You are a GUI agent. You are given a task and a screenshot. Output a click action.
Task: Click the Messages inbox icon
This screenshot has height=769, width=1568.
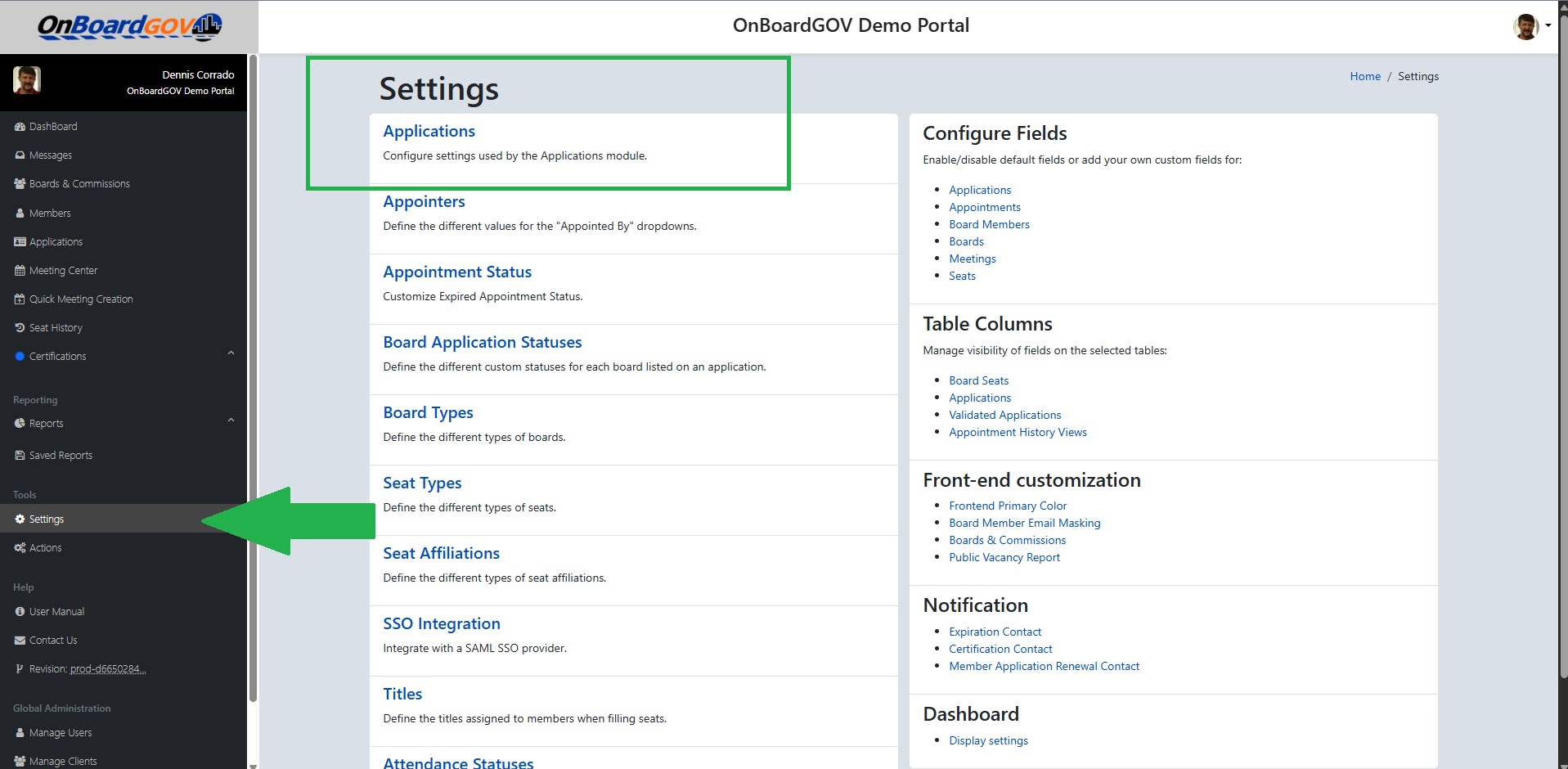click(20, 155)
